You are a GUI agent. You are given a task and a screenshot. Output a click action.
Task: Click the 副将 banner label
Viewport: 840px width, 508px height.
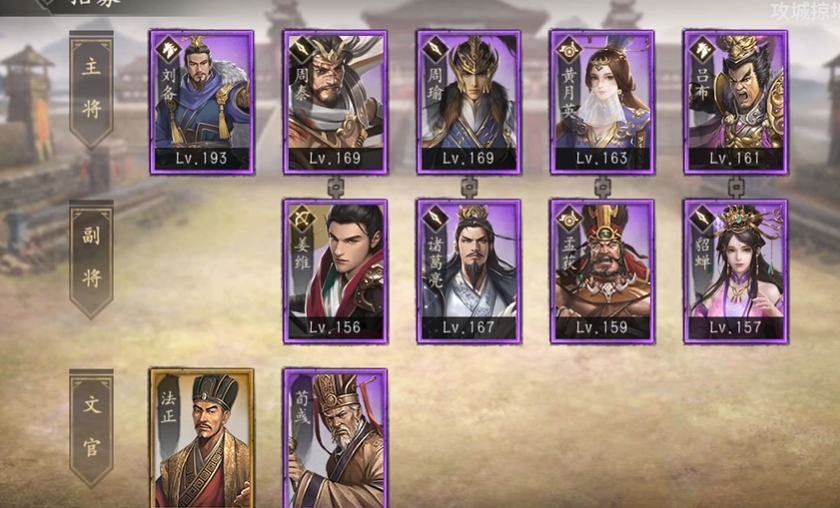click(x=92, y=259)
